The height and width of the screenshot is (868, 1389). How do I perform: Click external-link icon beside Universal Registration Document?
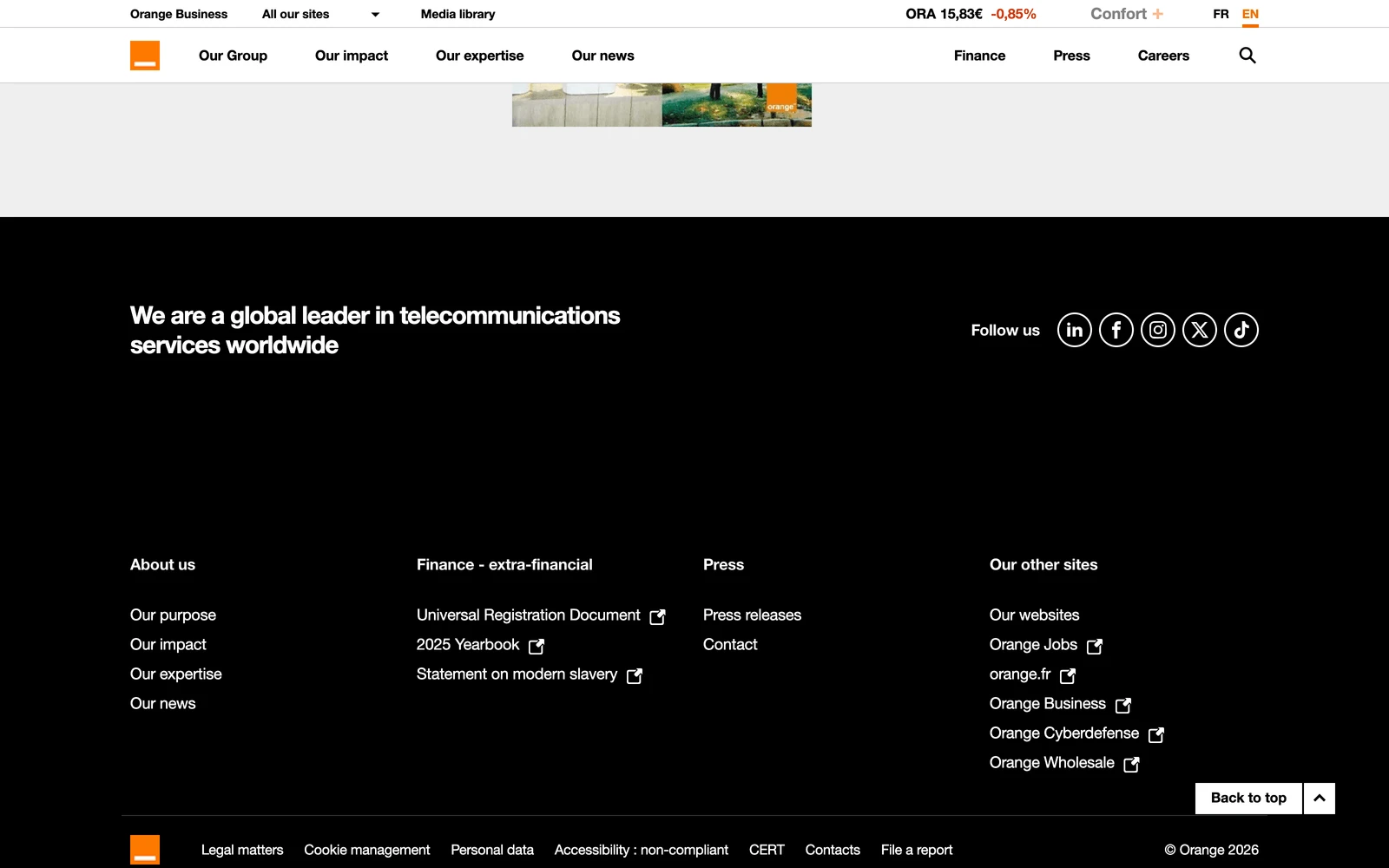658,616
